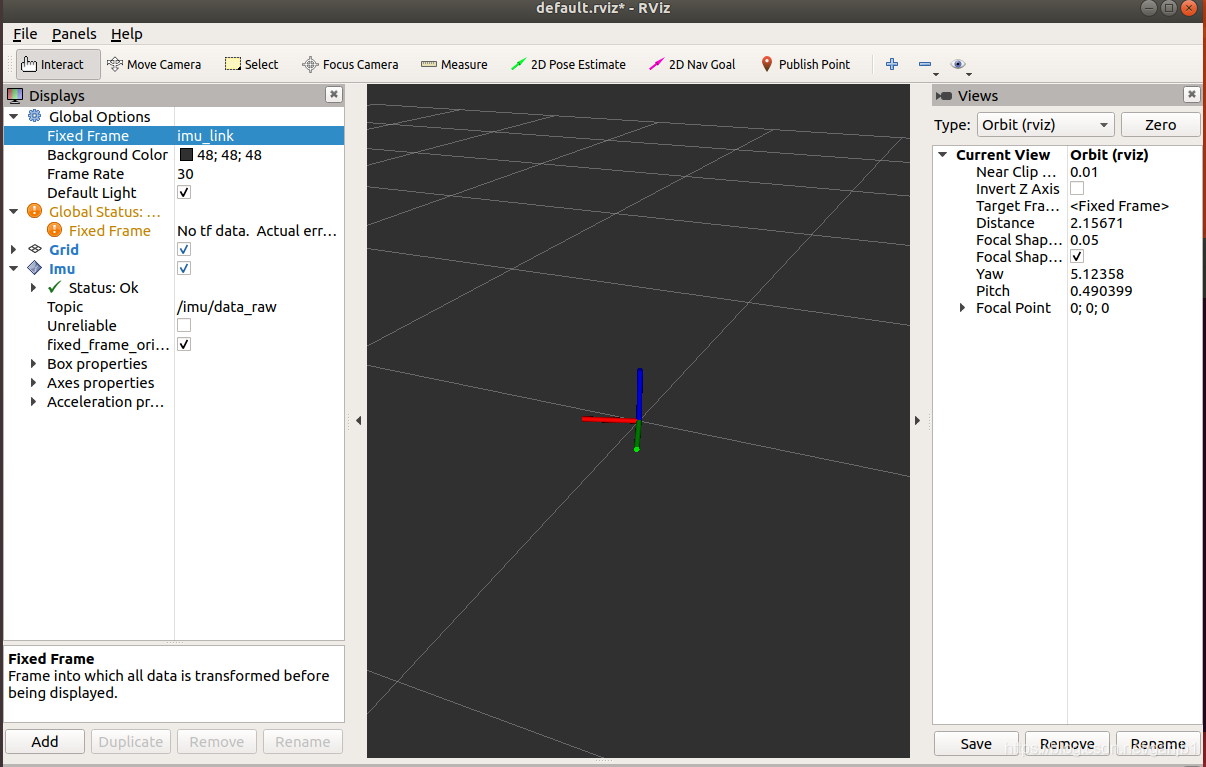The width and height of the screenshot is (1206, 767).
Task: Click the Global Status warning icon
Action: coord(34,211)
